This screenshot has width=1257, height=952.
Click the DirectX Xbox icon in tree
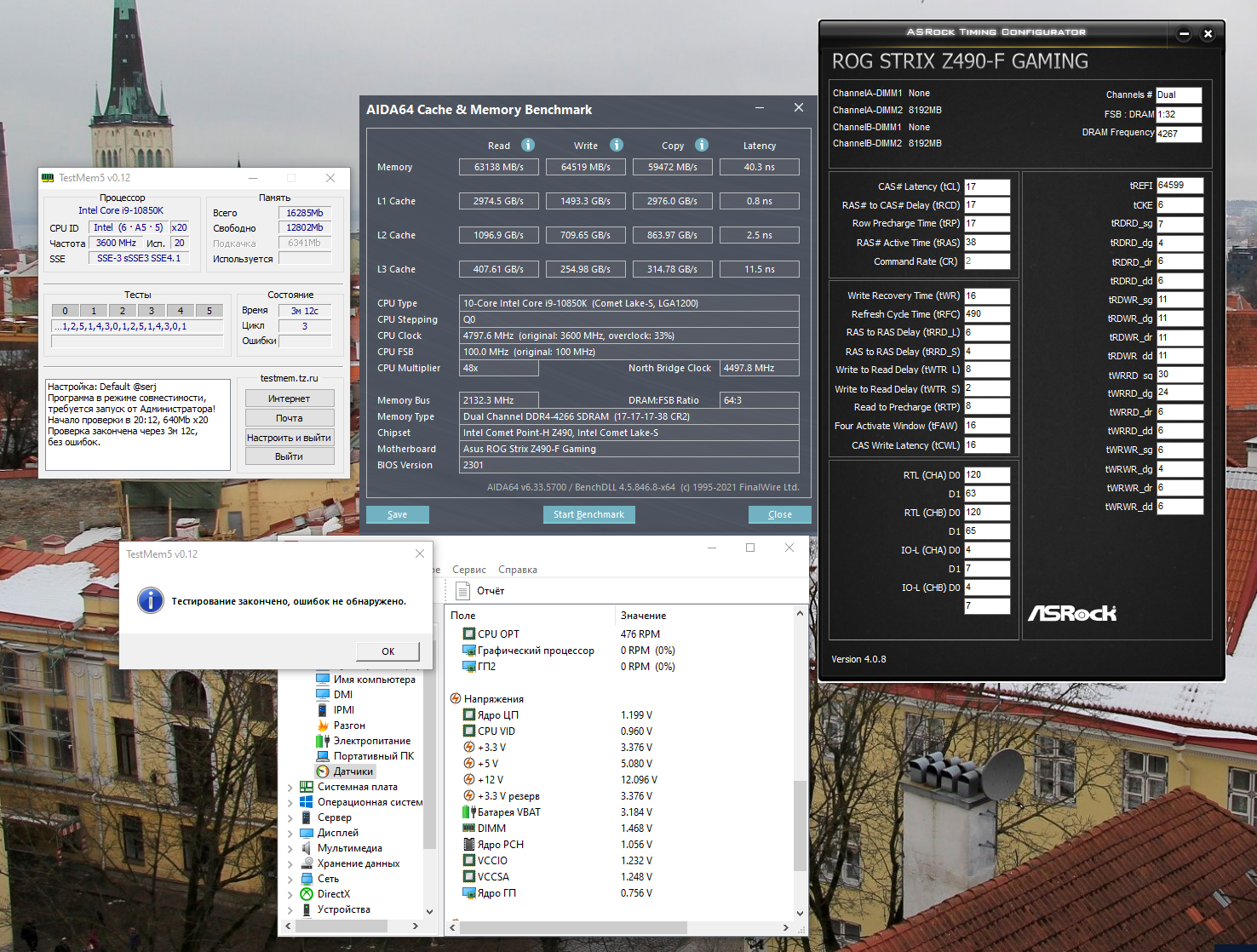click(x=307, y=894)
